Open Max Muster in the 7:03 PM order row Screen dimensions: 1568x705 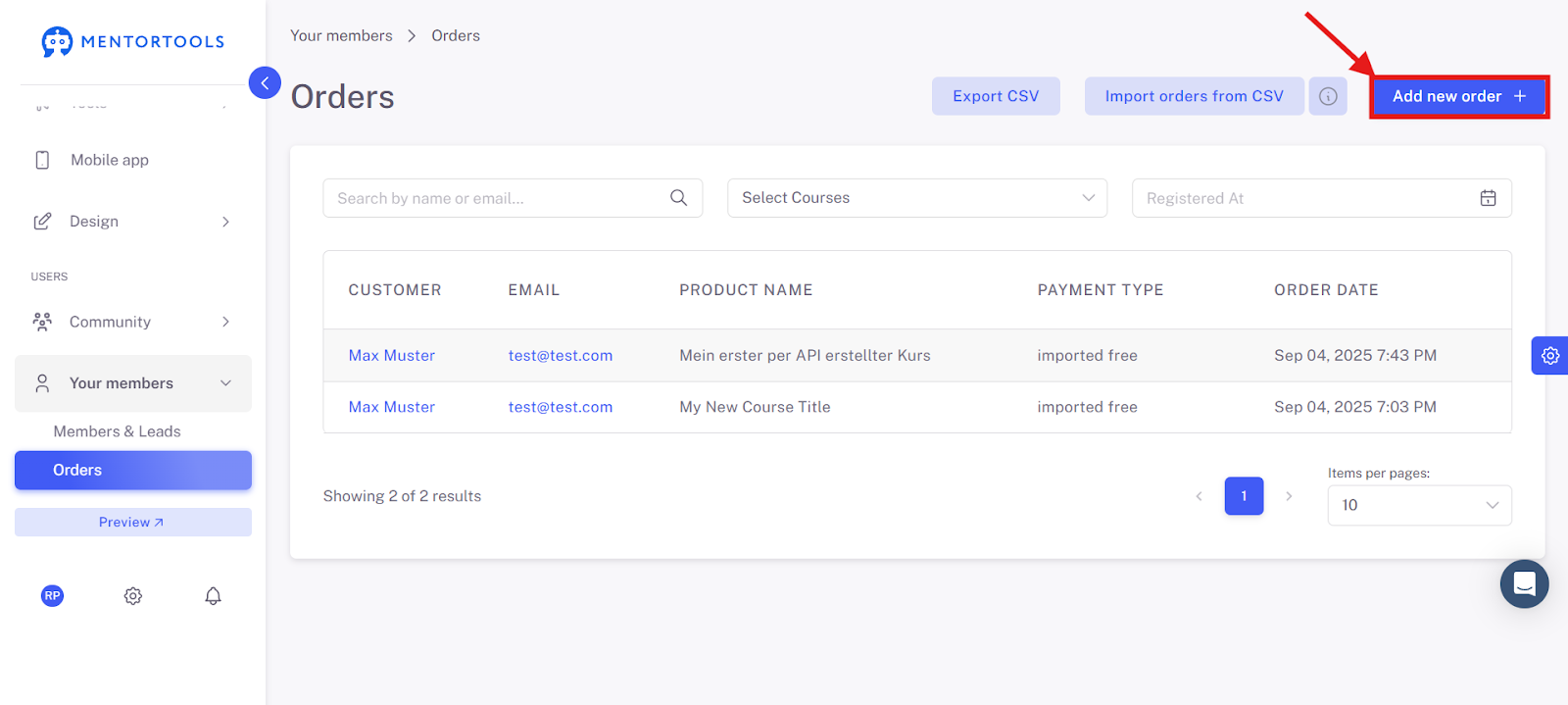pos(392,407)
